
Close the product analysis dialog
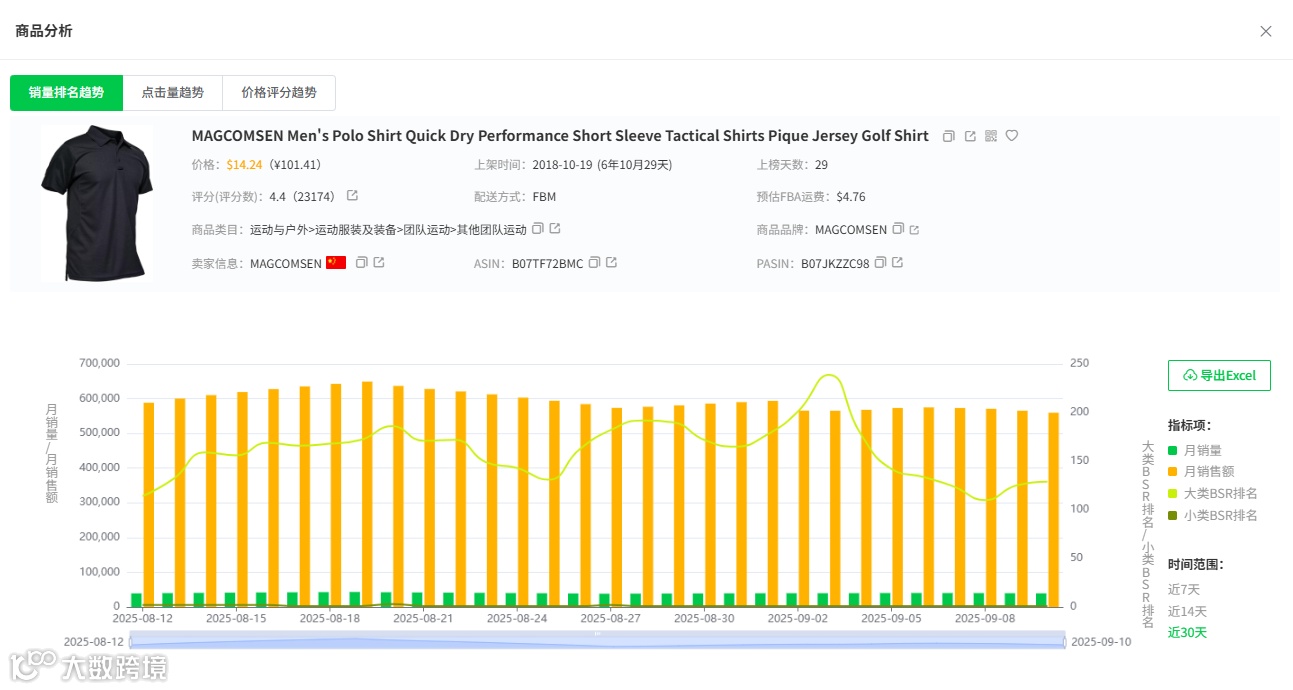tap(1266, 31)
